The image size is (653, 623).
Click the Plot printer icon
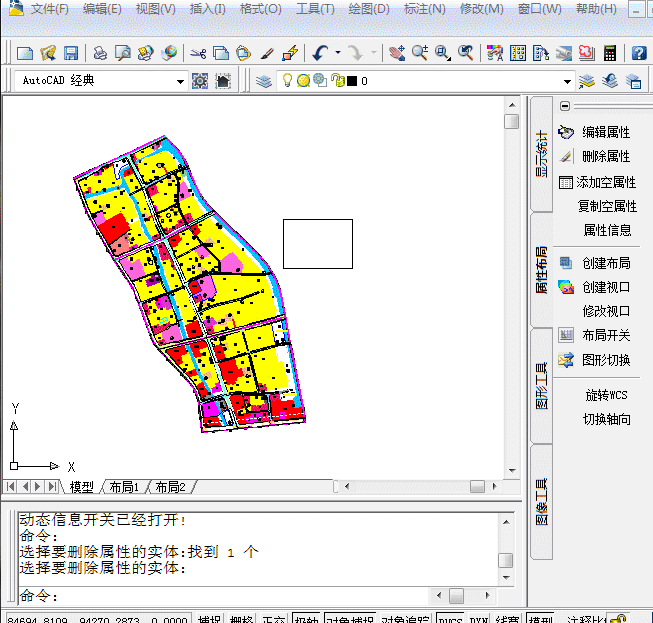(100, 53)
